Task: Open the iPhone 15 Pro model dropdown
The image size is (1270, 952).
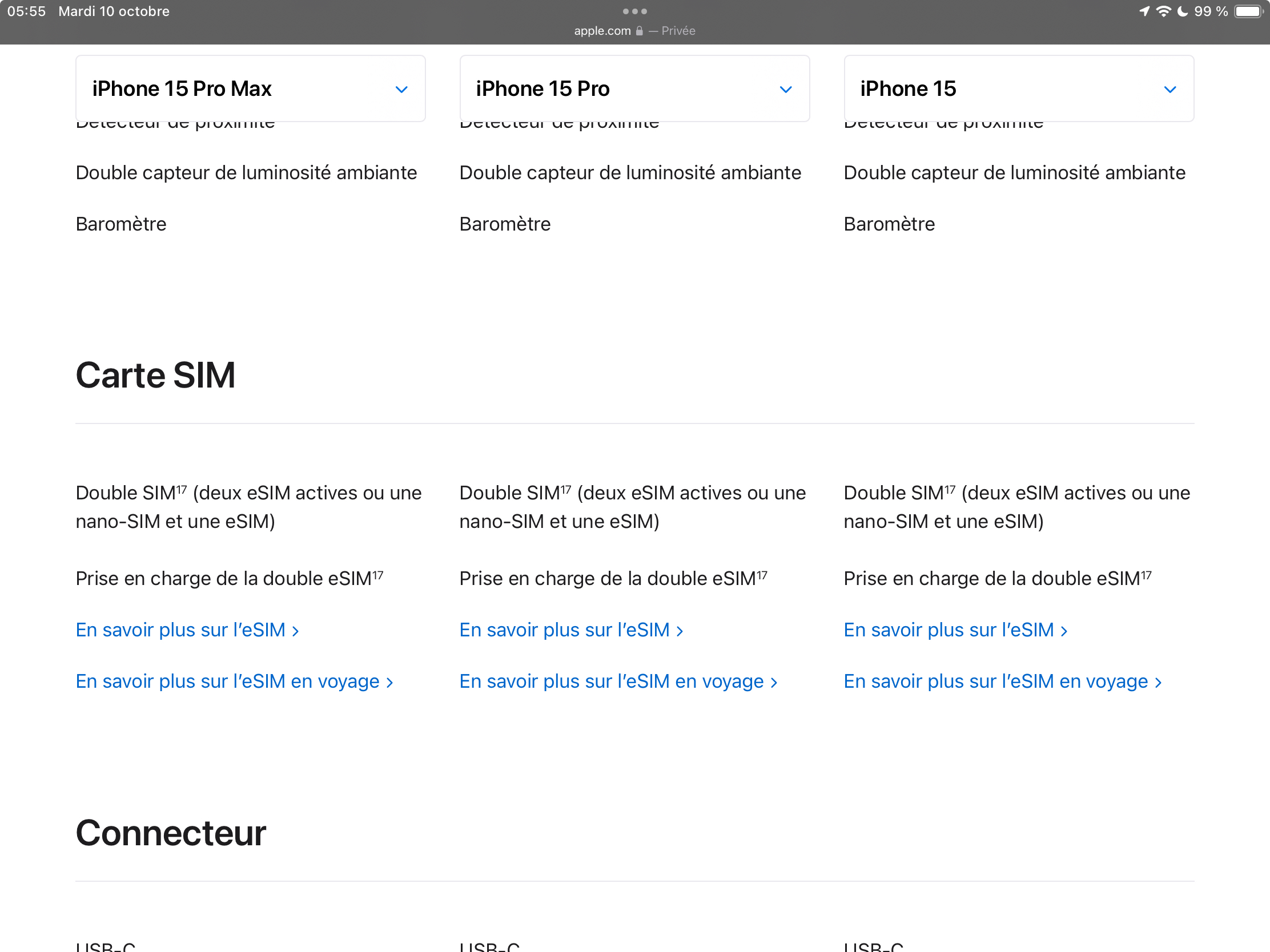Action: click(x=634, y=89)
